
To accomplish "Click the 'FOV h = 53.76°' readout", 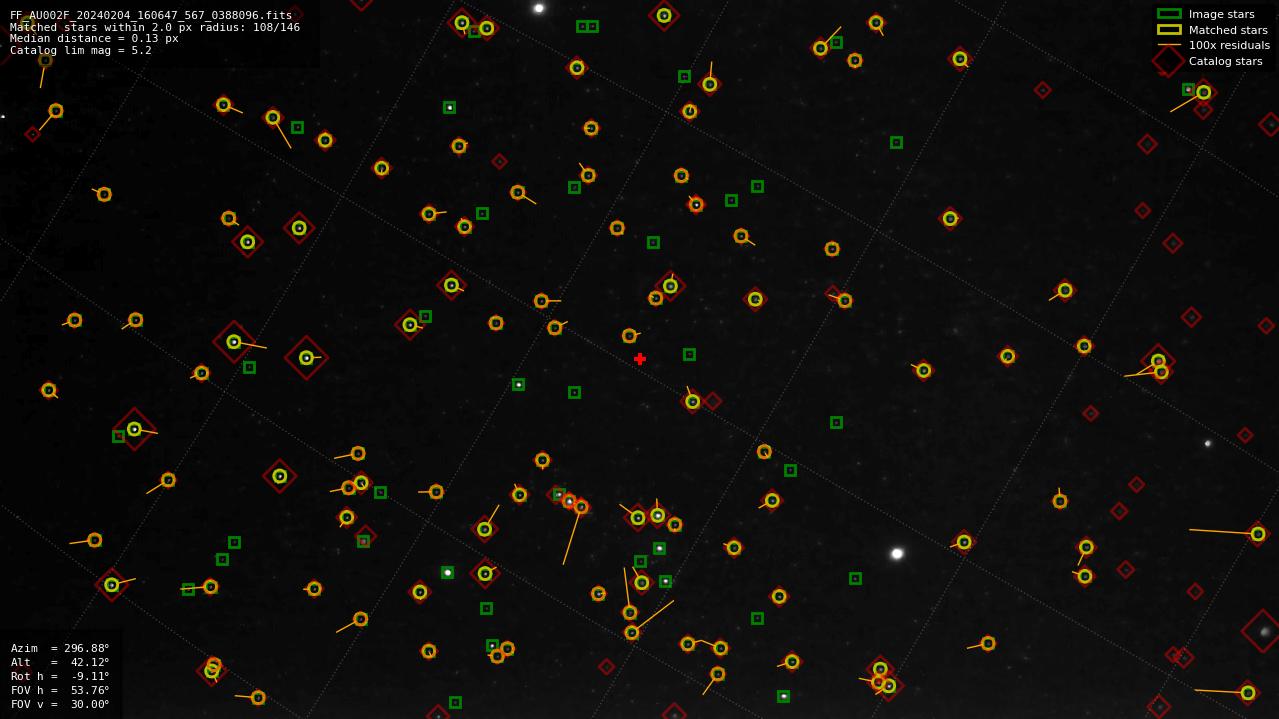I will pyautogui.click(x=60, y=690).
